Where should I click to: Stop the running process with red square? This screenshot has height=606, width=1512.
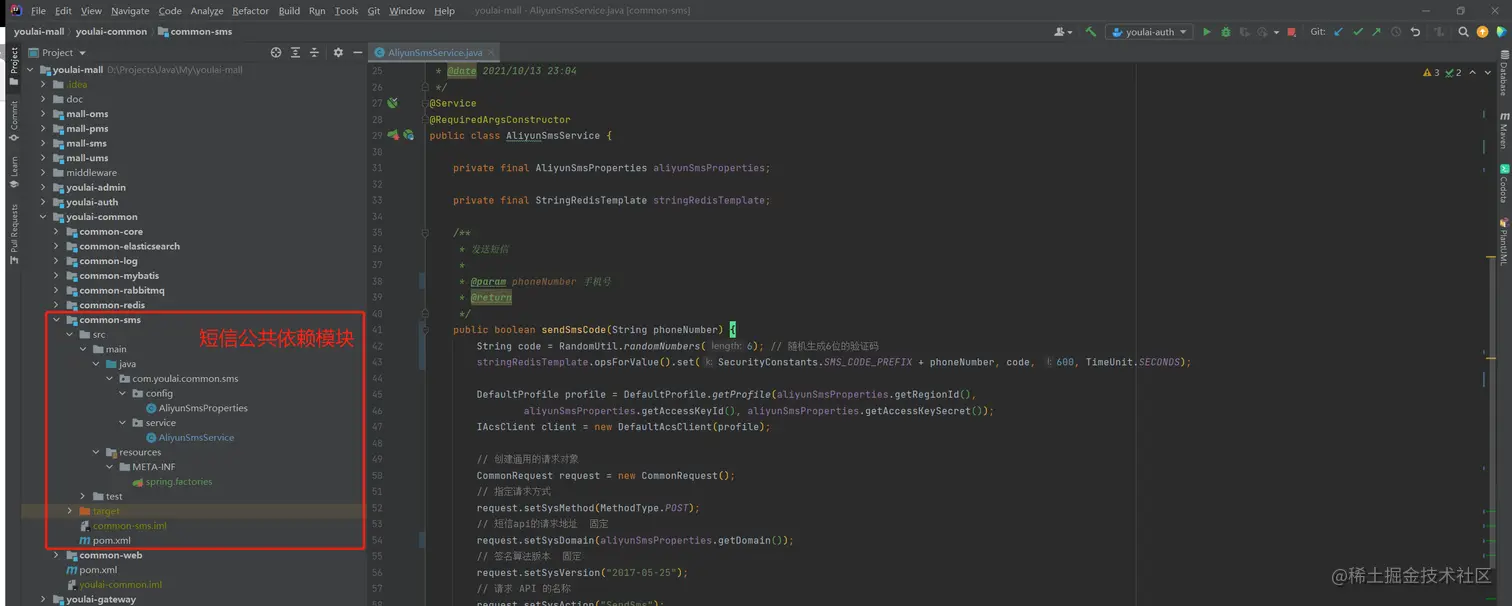[x=1291, y=32]
